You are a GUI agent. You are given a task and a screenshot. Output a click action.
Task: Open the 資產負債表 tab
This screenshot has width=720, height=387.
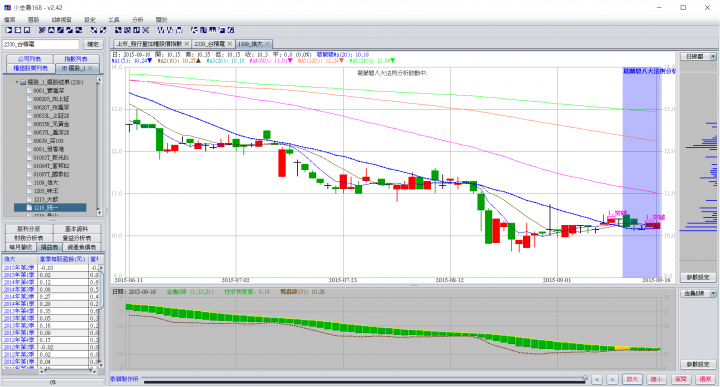[82, 247]
